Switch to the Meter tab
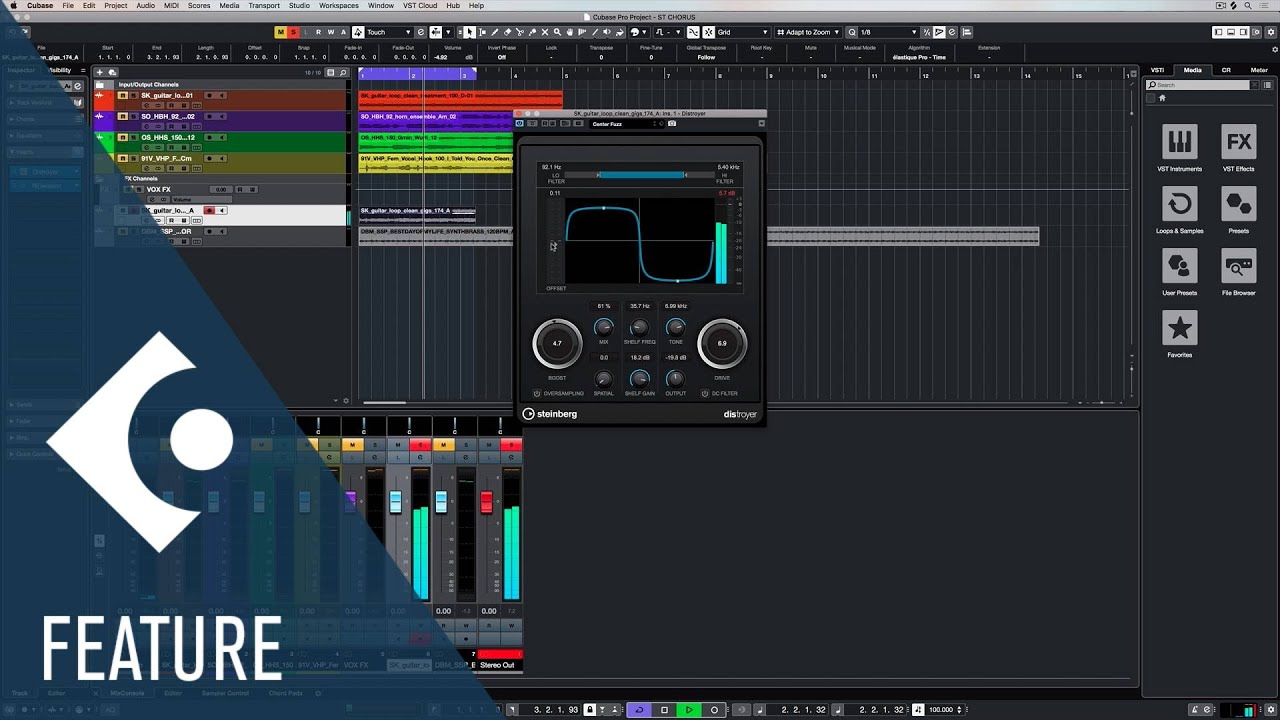The image size is (1280, 720). [x=1259, y=70]
